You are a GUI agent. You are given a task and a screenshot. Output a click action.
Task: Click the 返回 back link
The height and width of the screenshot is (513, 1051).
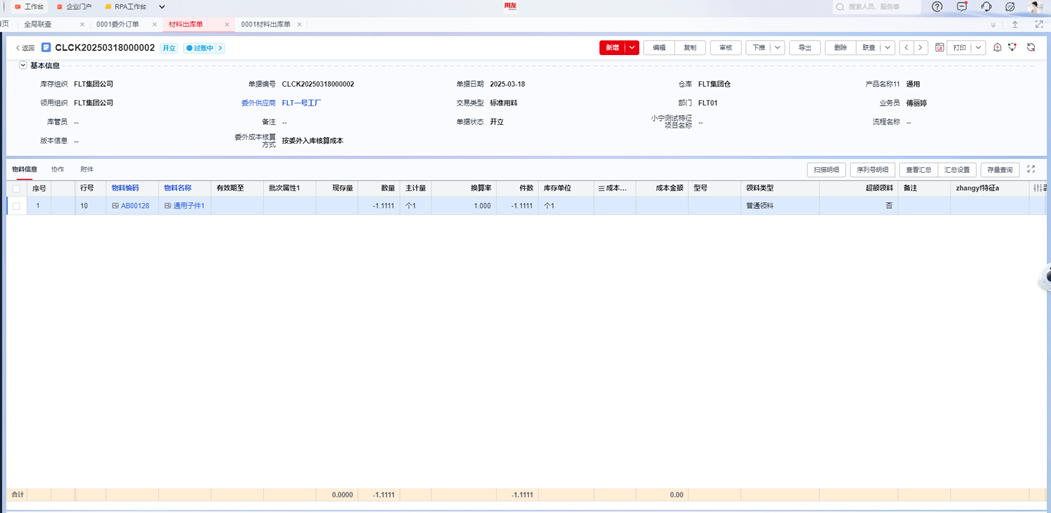click(25, 48)
